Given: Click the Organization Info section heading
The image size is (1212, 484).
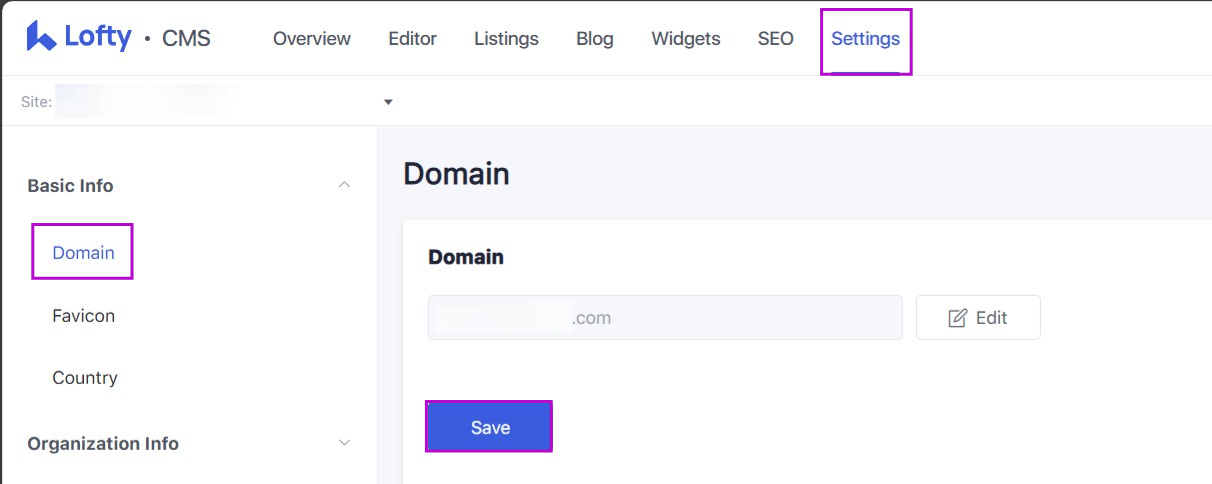Looking at the screenshot, I should point(103,444).
